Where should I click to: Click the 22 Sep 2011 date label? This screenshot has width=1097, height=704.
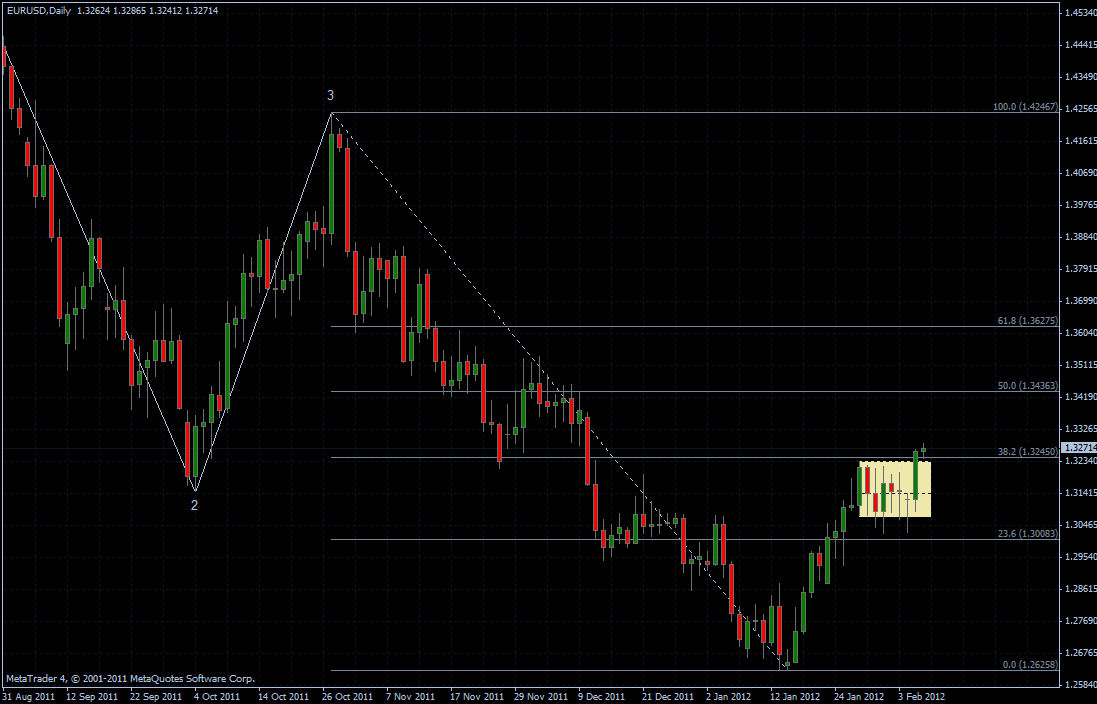tap(156, 696)
